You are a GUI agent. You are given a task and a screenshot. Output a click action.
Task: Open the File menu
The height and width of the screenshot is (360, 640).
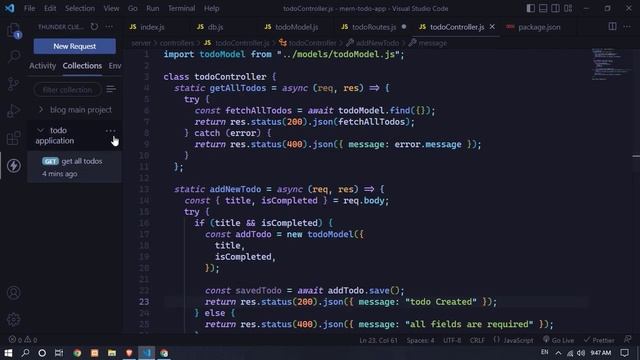pos(29,8)
